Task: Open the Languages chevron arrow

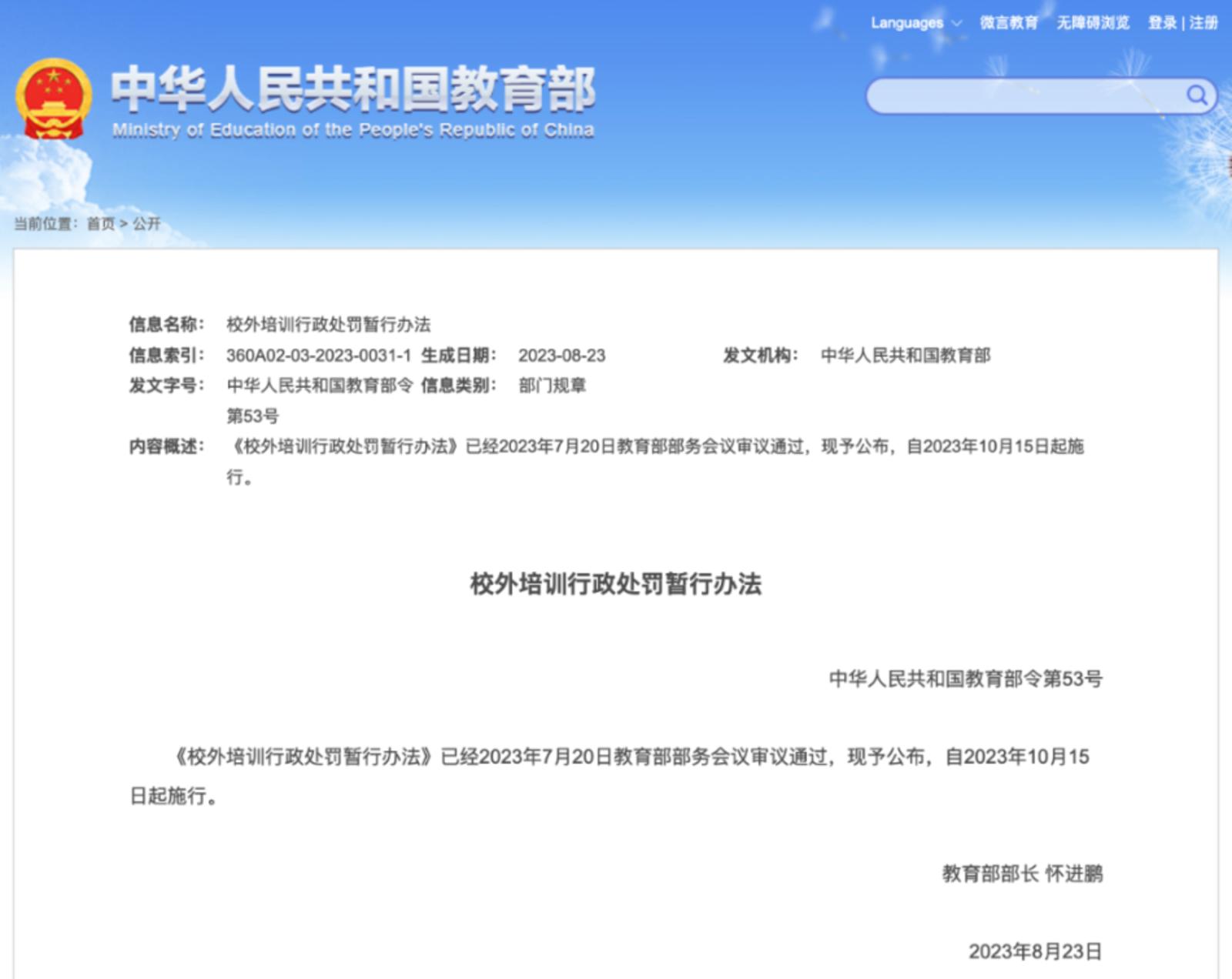Action: pyautogui.click(x=958, y=23)
